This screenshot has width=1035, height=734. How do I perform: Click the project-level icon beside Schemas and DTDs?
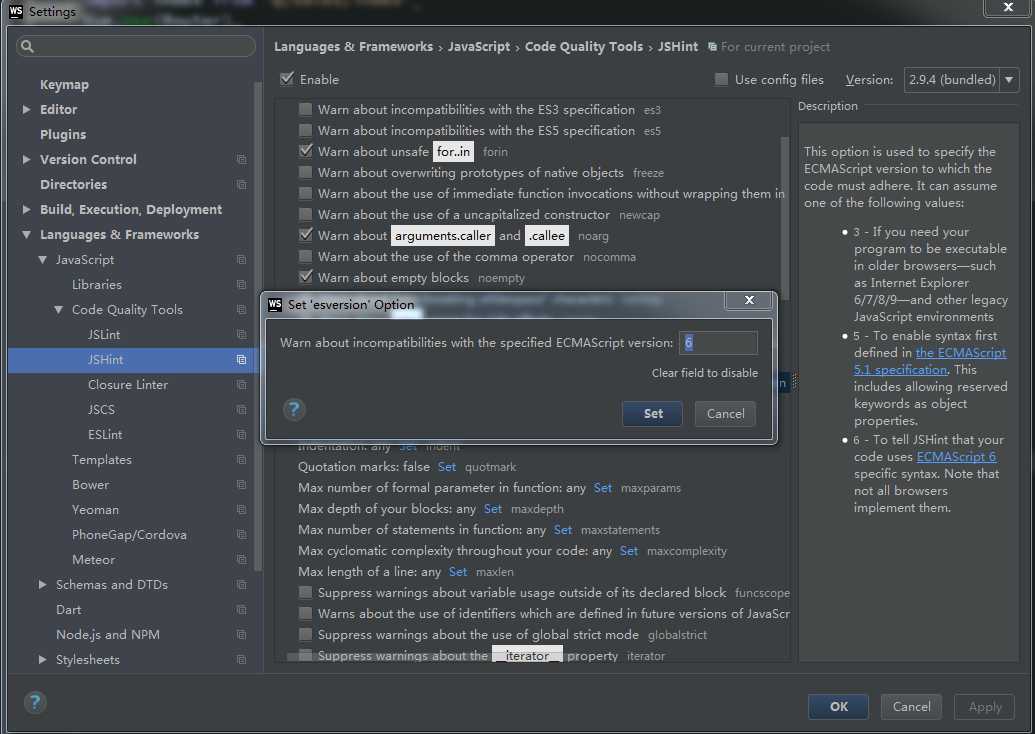coord(242,585)
